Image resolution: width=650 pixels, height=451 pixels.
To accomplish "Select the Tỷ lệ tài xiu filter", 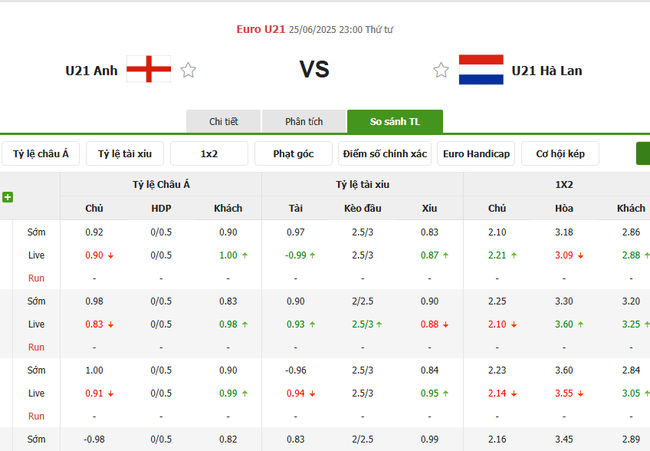I will pyautogui.click(x=125, y=154).
